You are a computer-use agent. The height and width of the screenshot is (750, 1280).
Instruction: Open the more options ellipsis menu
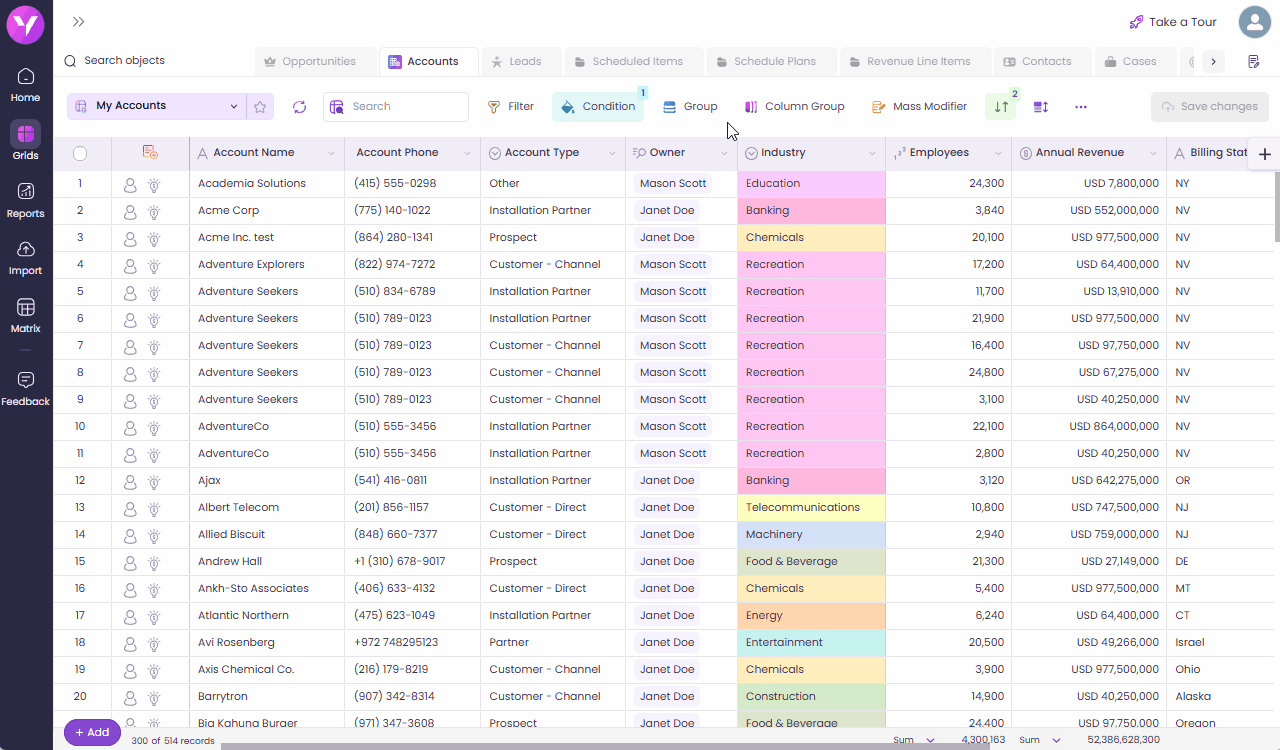pos(1081,107)
